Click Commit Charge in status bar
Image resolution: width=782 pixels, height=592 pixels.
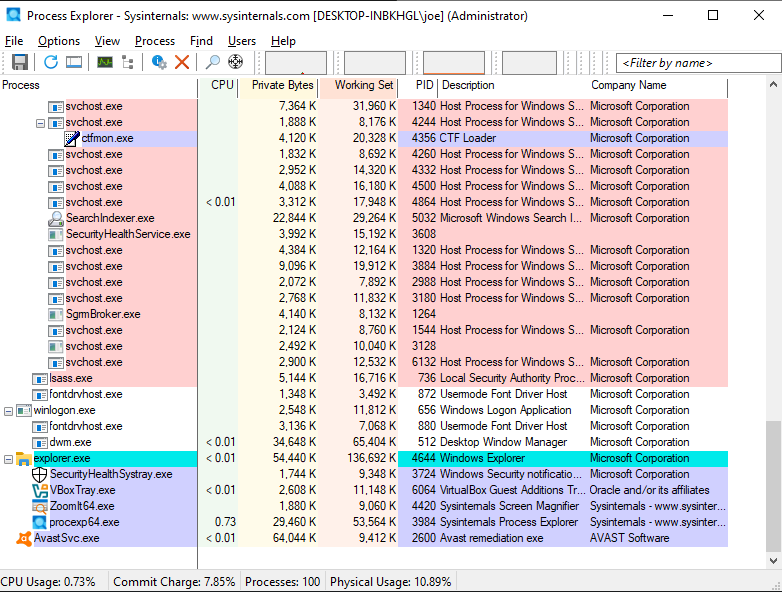pos(174,582)
